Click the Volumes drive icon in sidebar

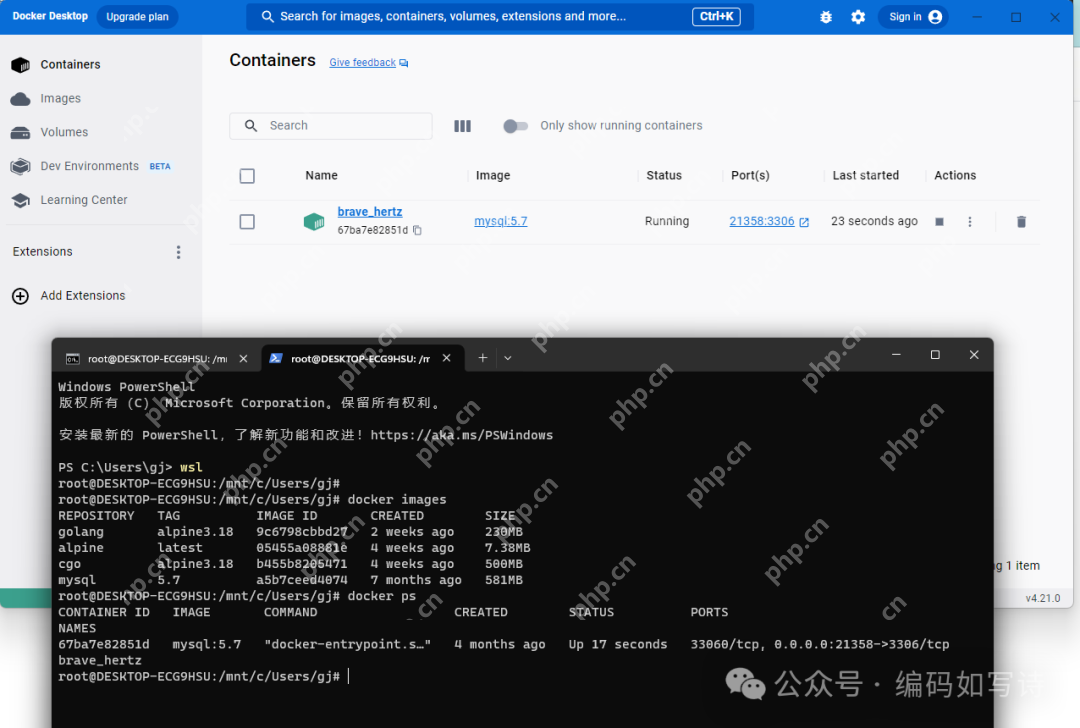point(21,132)
